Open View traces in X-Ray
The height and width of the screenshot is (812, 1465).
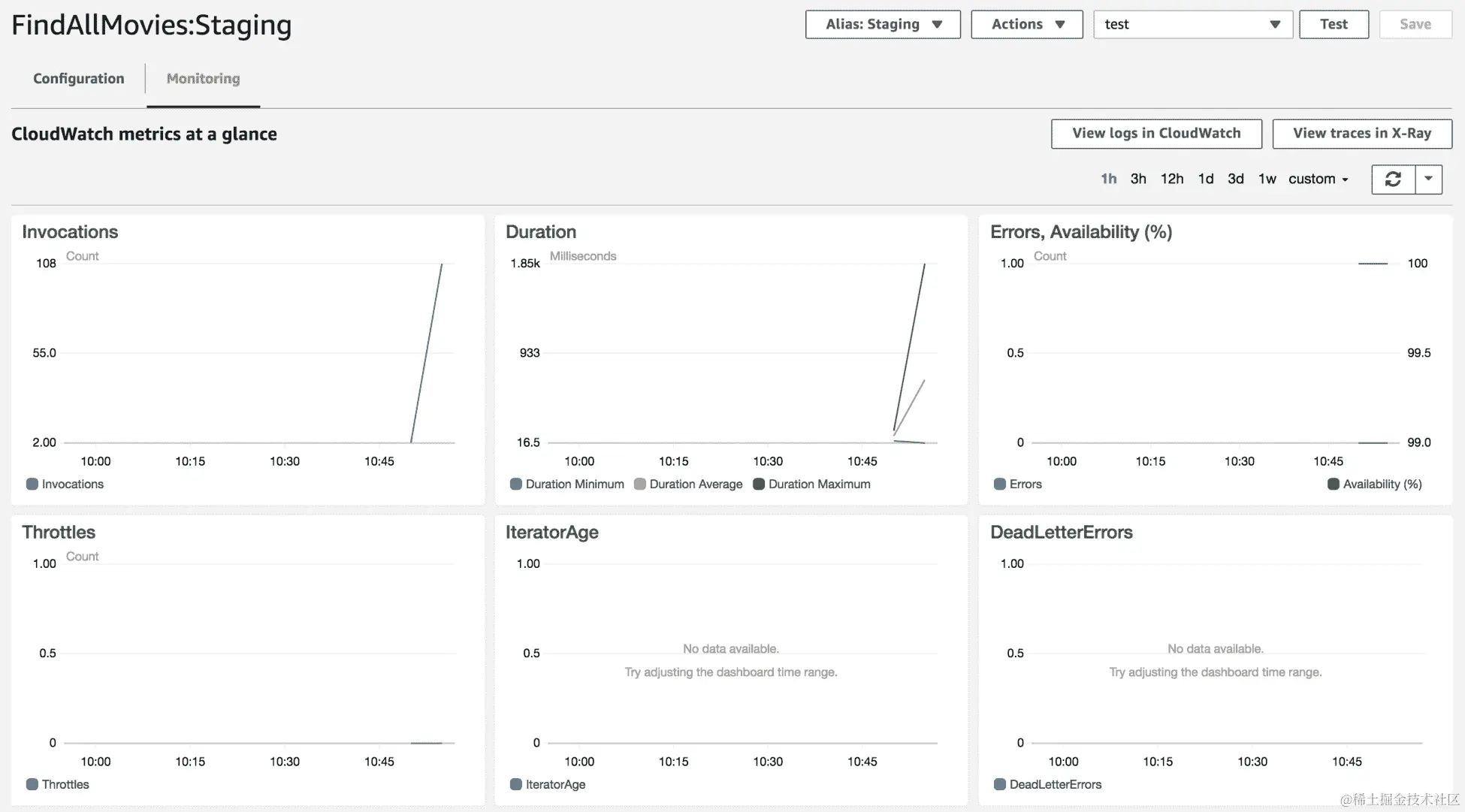point(1361,134)
